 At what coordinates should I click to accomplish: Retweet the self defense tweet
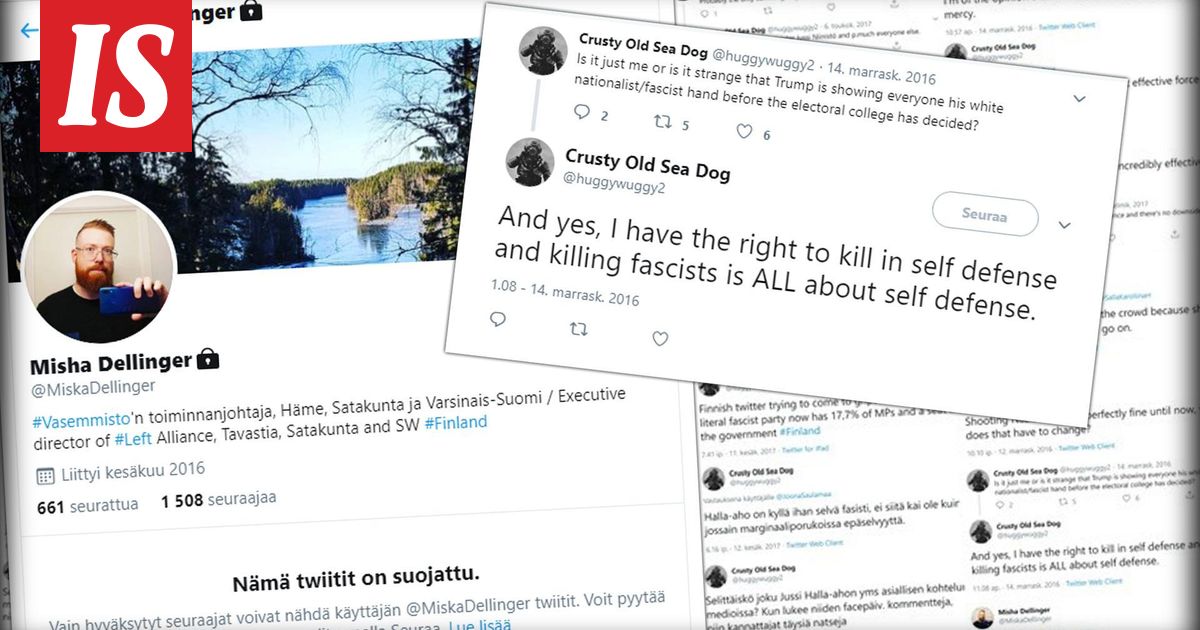tap(578, 329)
